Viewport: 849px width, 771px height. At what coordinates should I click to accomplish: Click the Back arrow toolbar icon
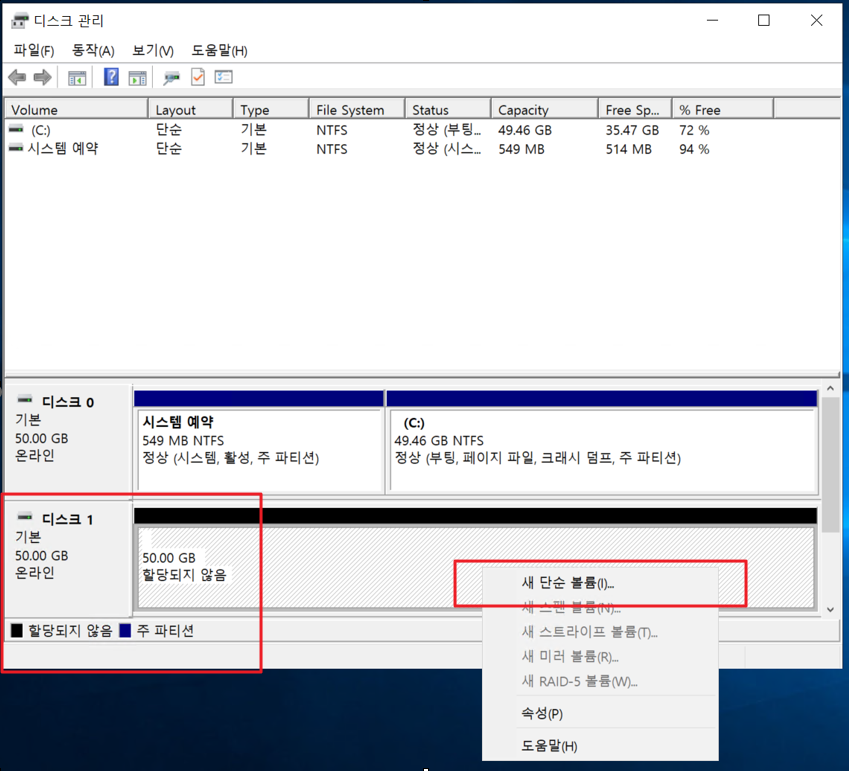(17, 77)
